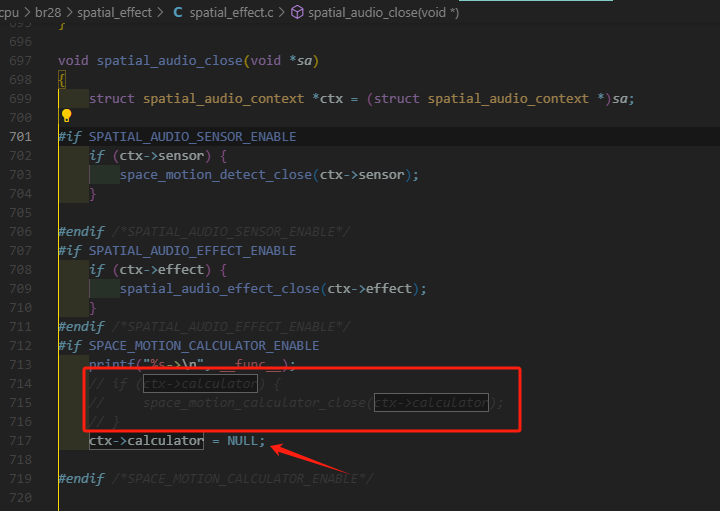This screenshot has height=511, width=720.
Task: Click line number 701 in the gutter
Action: (21, 136)
